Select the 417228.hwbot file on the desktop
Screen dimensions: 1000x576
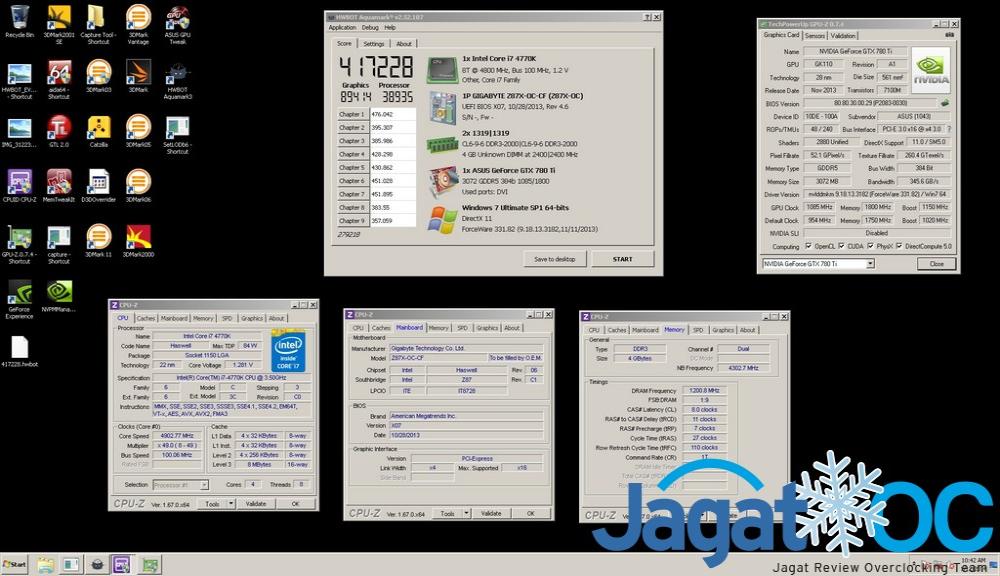click(19, 351)
